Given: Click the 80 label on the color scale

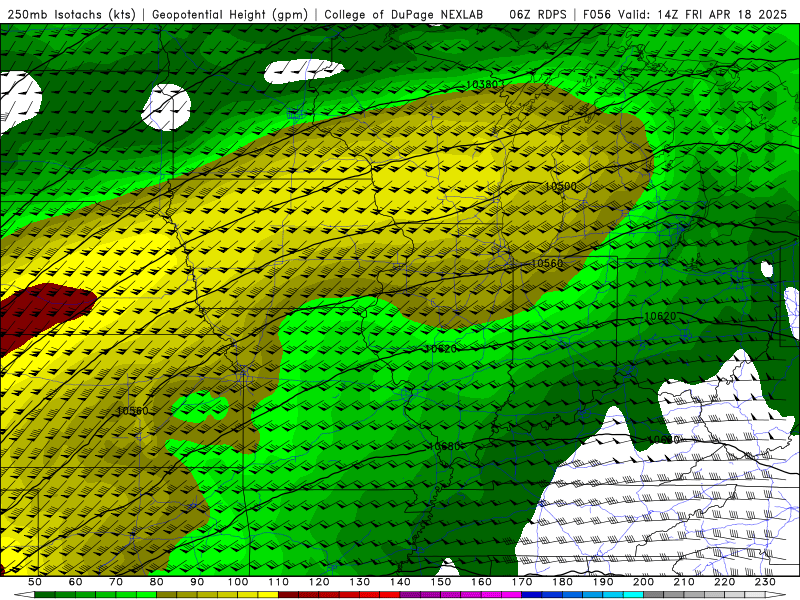Looking at the screenshot, I should [157, 582].
